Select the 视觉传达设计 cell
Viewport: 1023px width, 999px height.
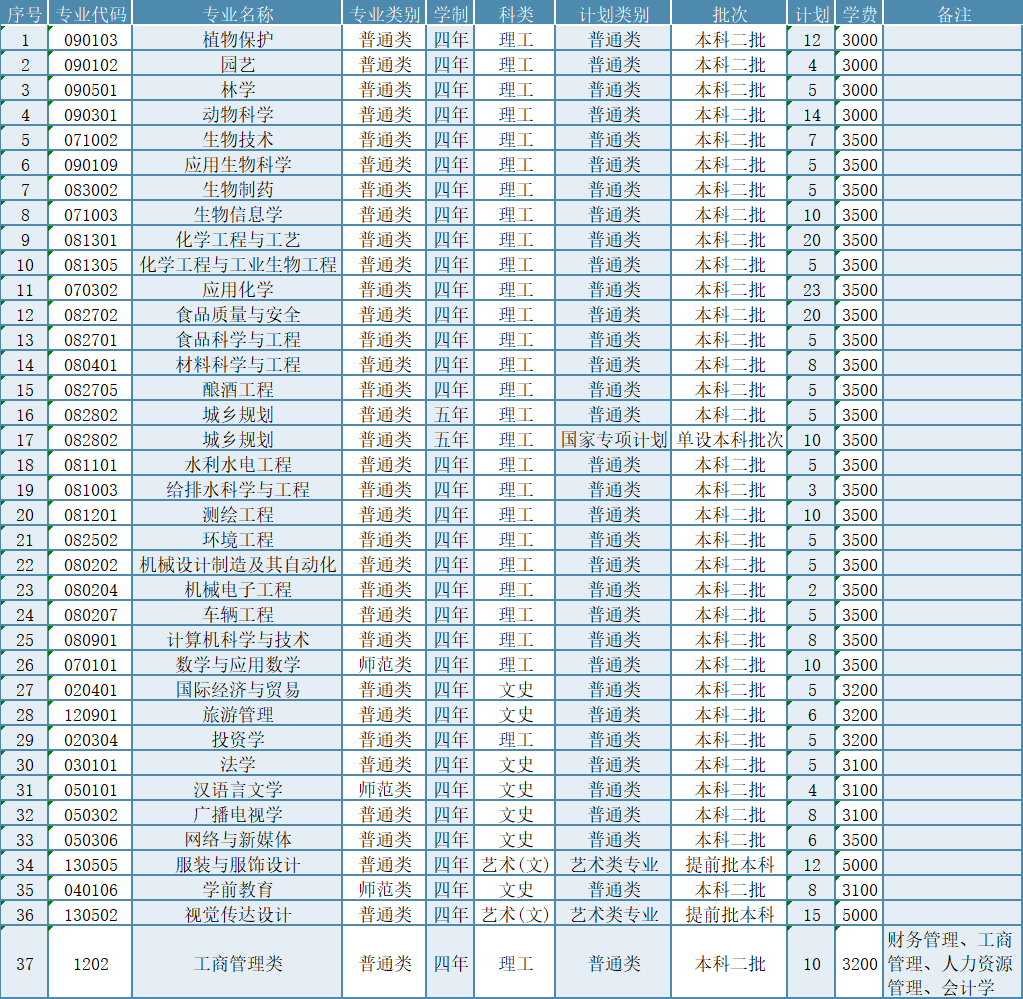(237, 915)
